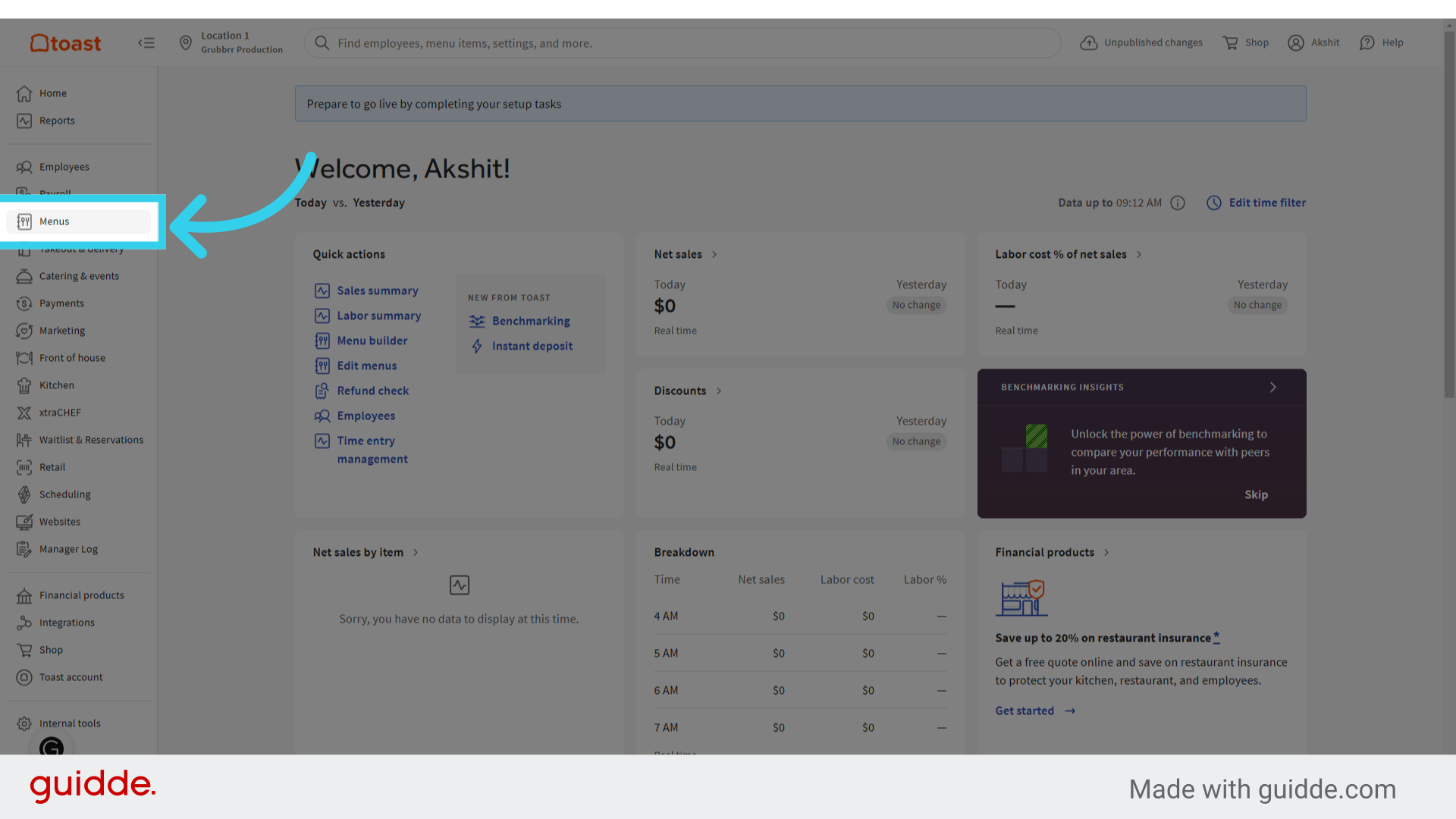Open the Shop cart icon in header

coord(1230,43)
